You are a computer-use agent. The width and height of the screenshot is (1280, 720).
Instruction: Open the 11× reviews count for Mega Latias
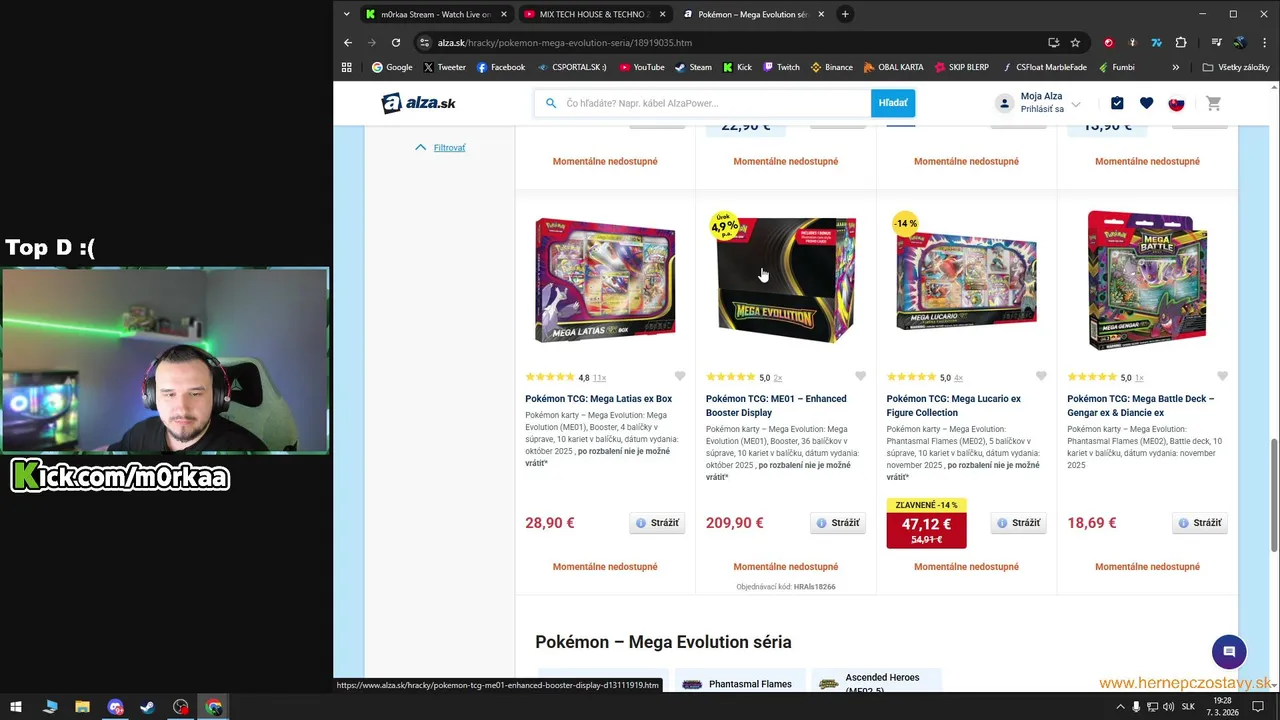(x=599, y=378)
